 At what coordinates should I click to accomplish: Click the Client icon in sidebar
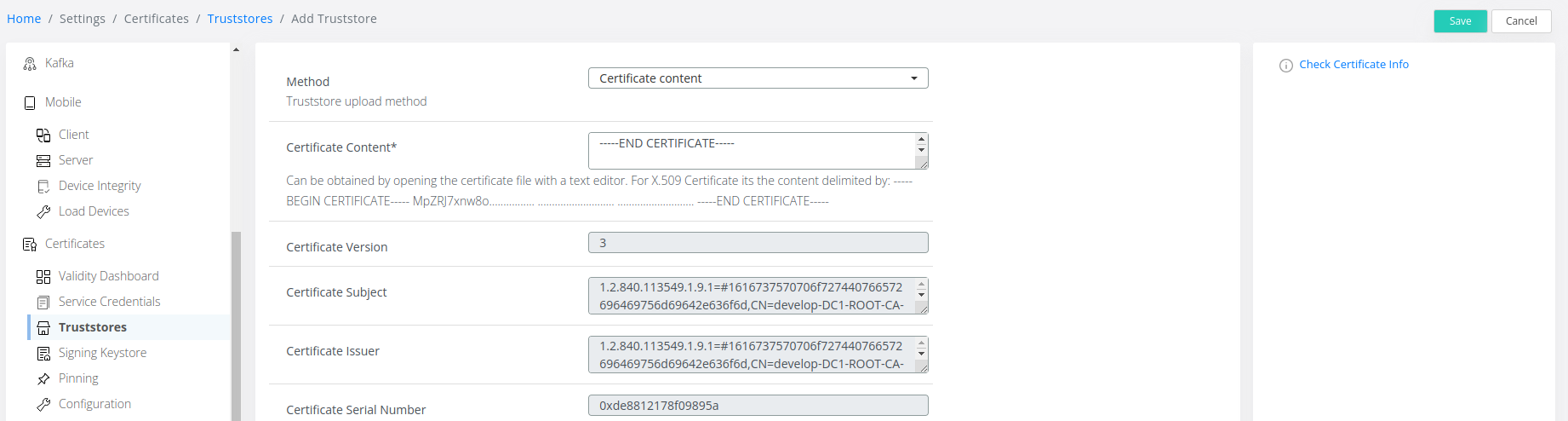point(43,136)
